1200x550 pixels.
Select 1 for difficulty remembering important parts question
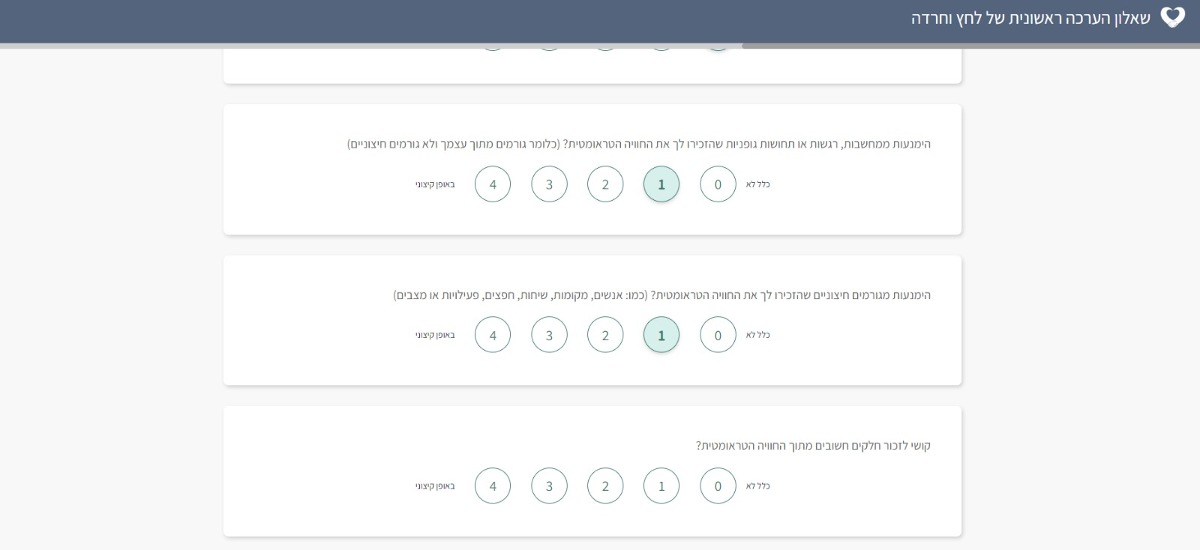click(x=661, y=486)
